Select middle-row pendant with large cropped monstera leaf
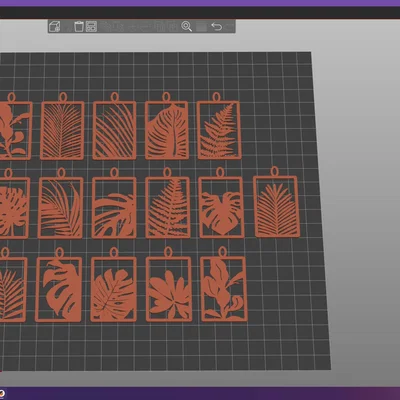Screen dimensions: 400x400 (114, 203)
